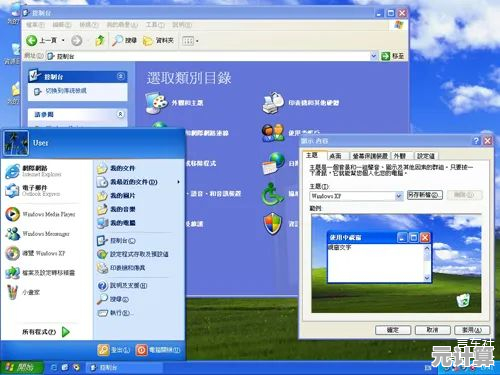500x375 pixels.
Task: Click the Internet Explorer quick launch icon on the taskbar
Action: pos(54,367)
